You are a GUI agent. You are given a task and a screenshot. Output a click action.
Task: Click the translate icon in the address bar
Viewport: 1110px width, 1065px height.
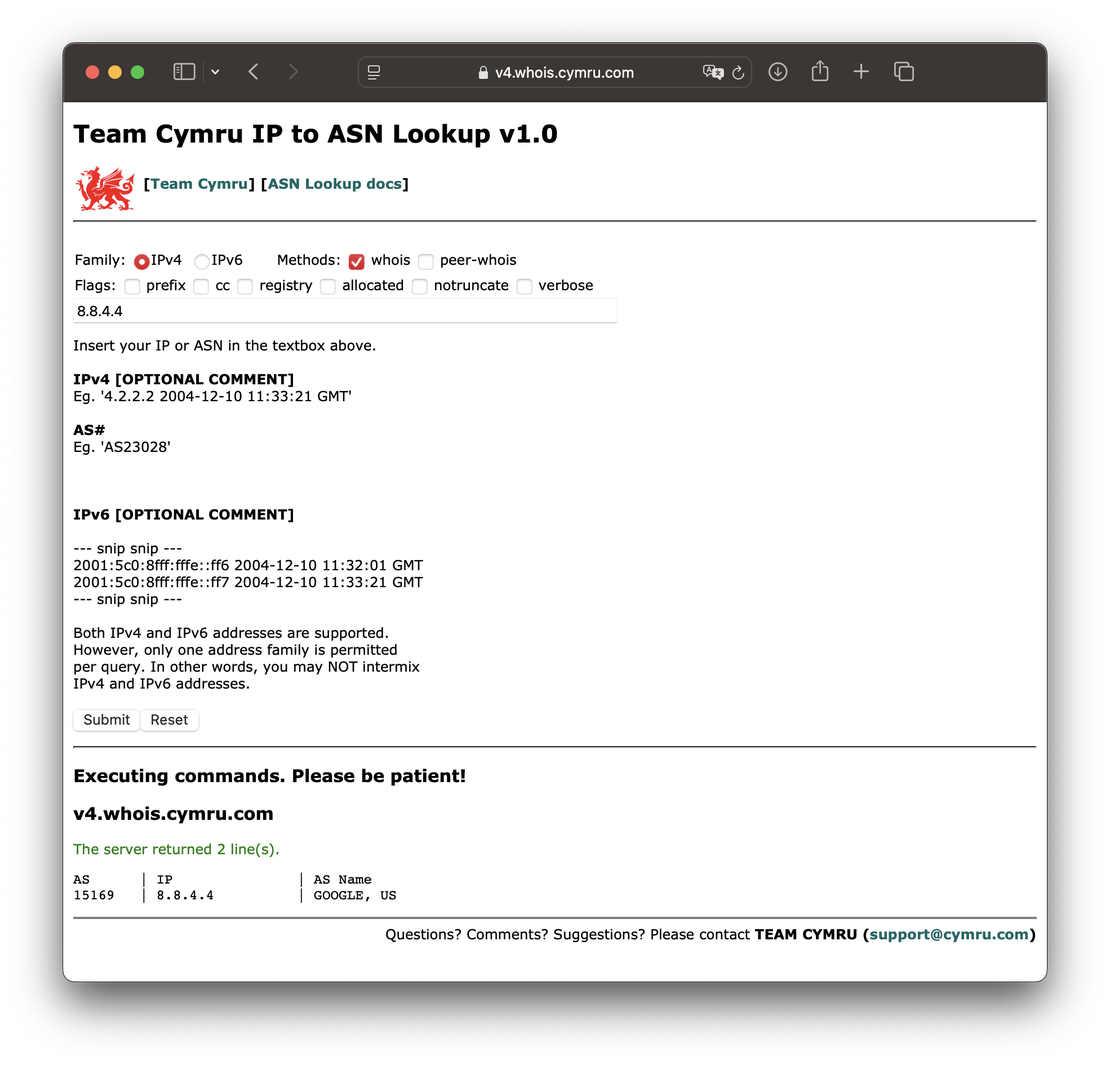[x=713, y=72]
